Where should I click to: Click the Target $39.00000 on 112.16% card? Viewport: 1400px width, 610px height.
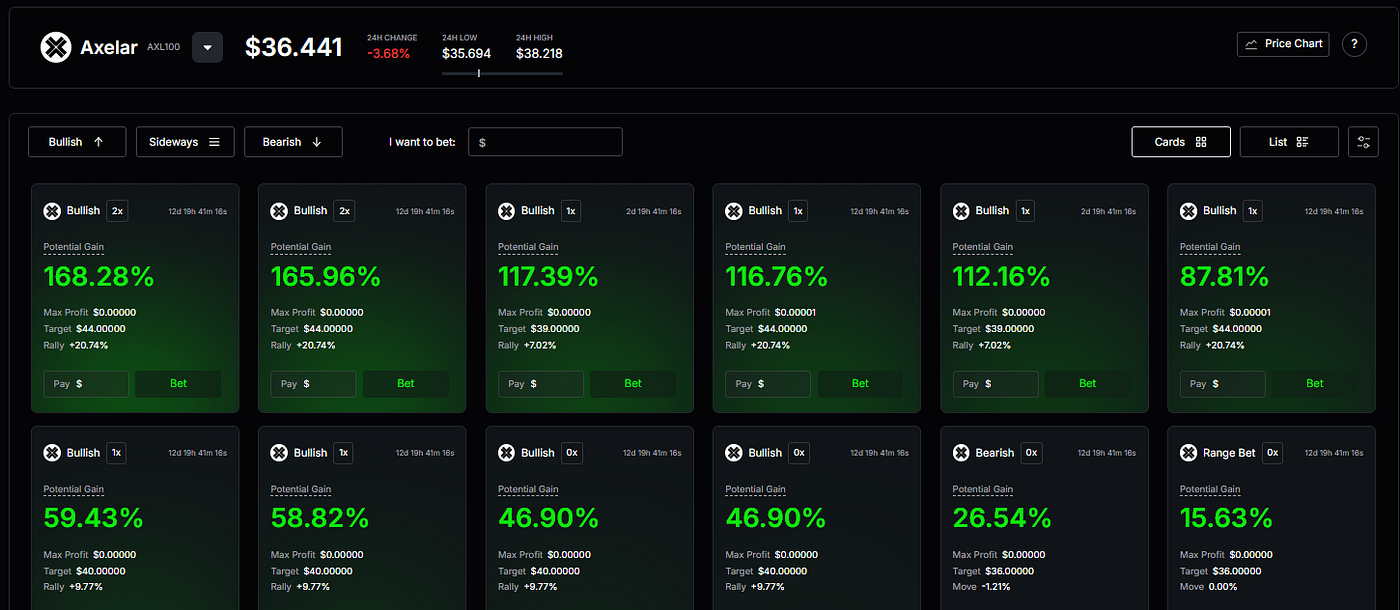pos(993,329)
